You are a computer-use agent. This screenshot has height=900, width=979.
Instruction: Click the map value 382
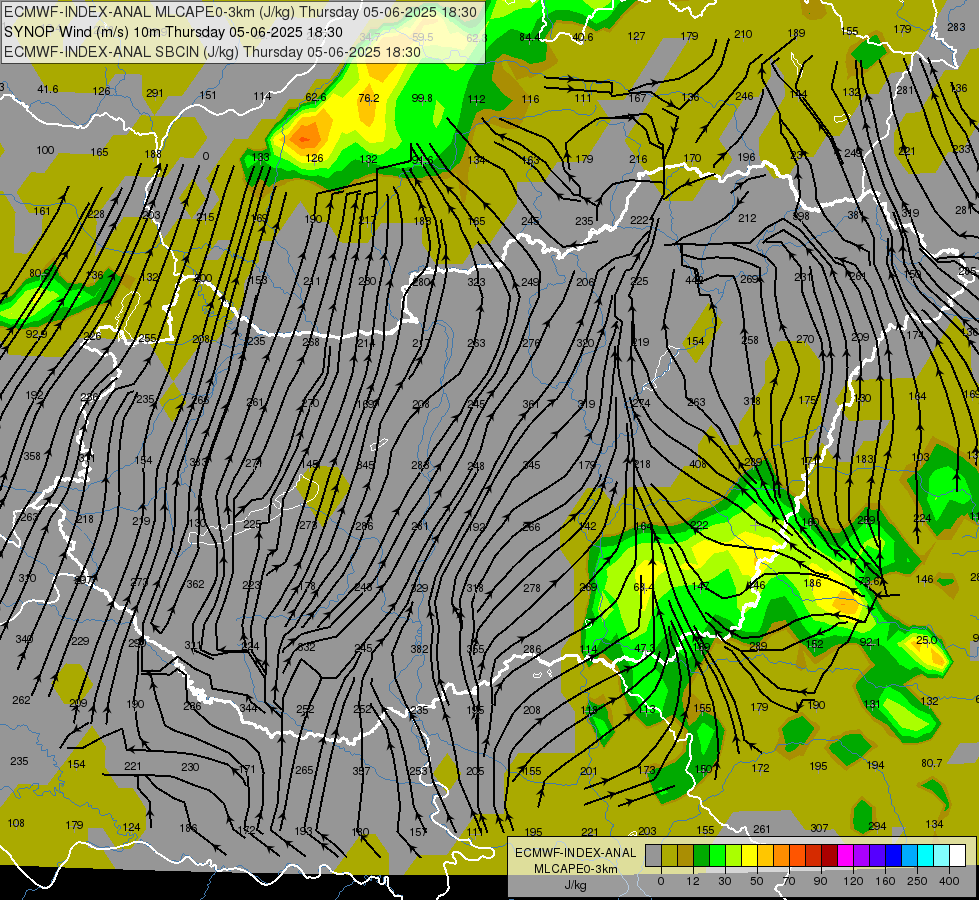click(x=420, y=649)
